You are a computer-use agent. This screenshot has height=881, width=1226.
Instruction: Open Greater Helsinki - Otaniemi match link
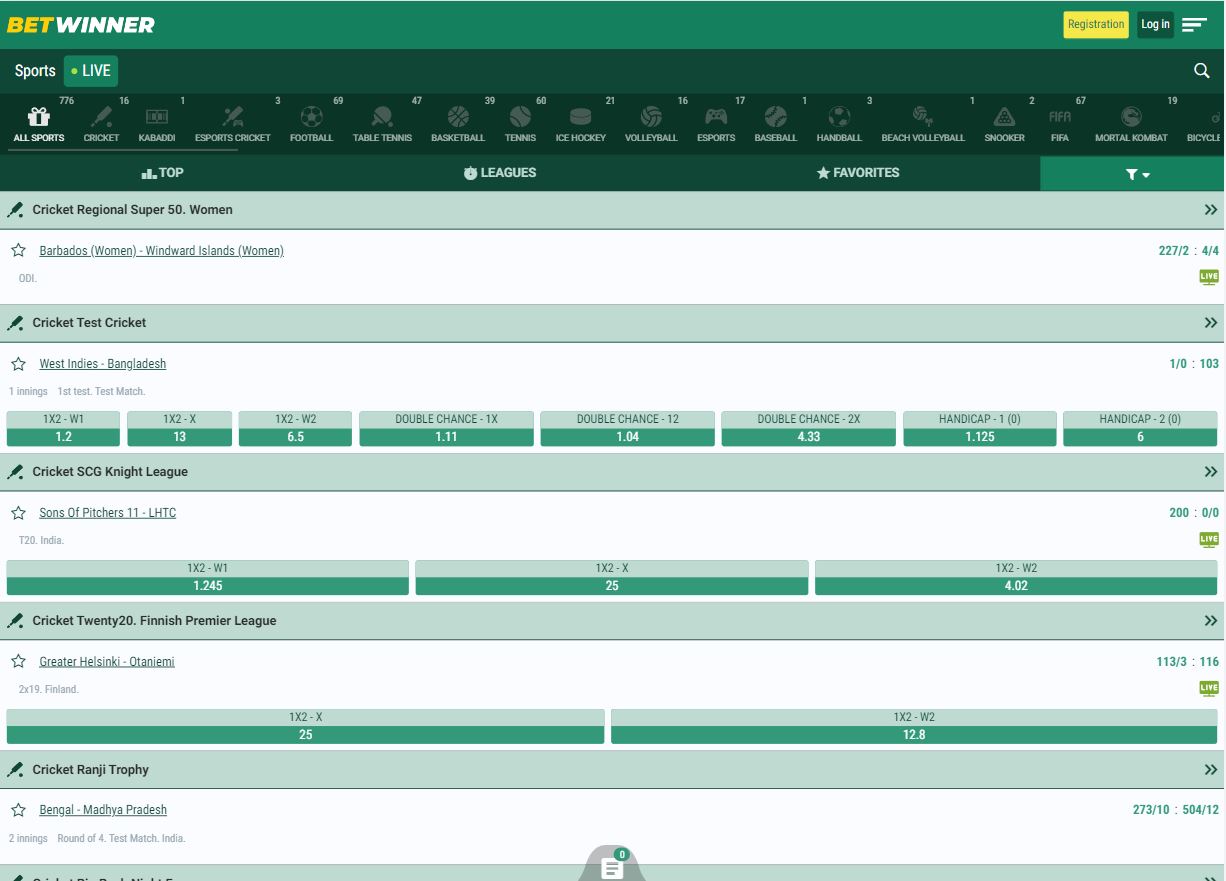(106, 662)
